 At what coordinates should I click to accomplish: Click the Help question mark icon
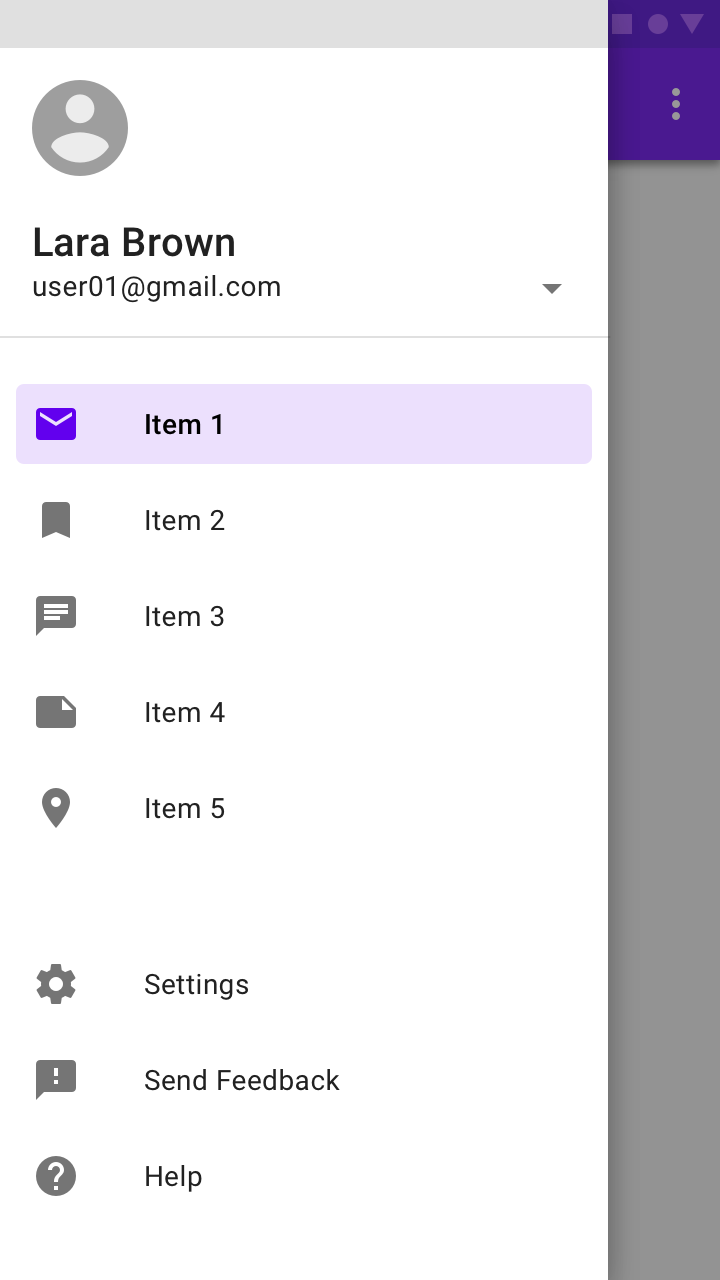coord(56,1176)
